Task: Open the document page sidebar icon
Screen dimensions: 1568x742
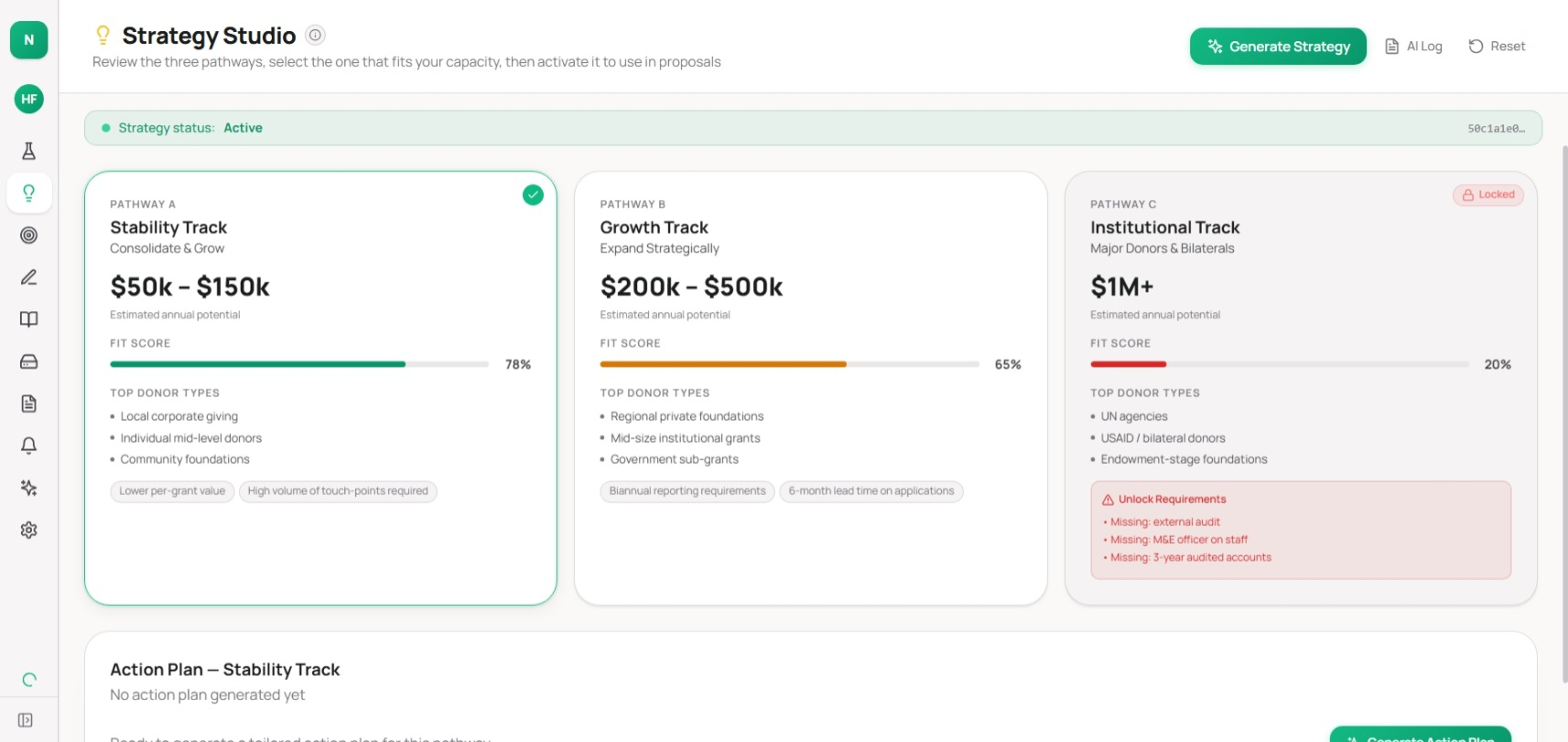Action: [28, 403]
